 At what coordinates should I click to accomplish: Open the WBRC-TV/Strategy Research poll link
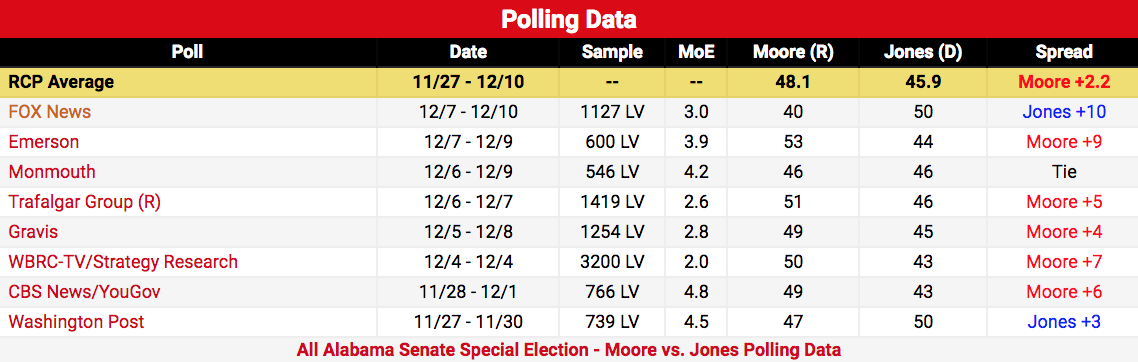coord(123,262)
